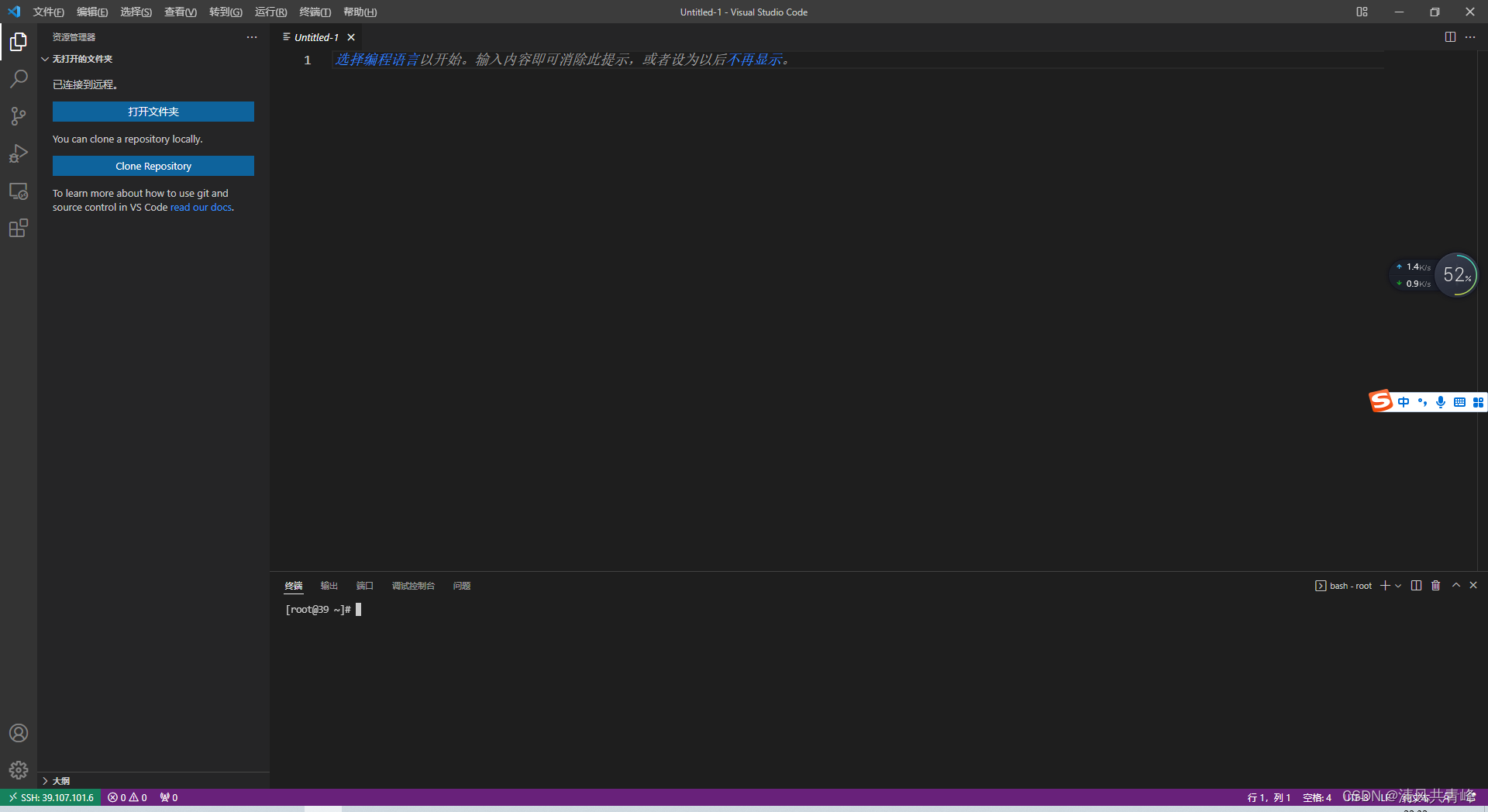Screen dimensions: 1488x812
Task: Click the VS Code logo icon
Action: click(14, 12)
